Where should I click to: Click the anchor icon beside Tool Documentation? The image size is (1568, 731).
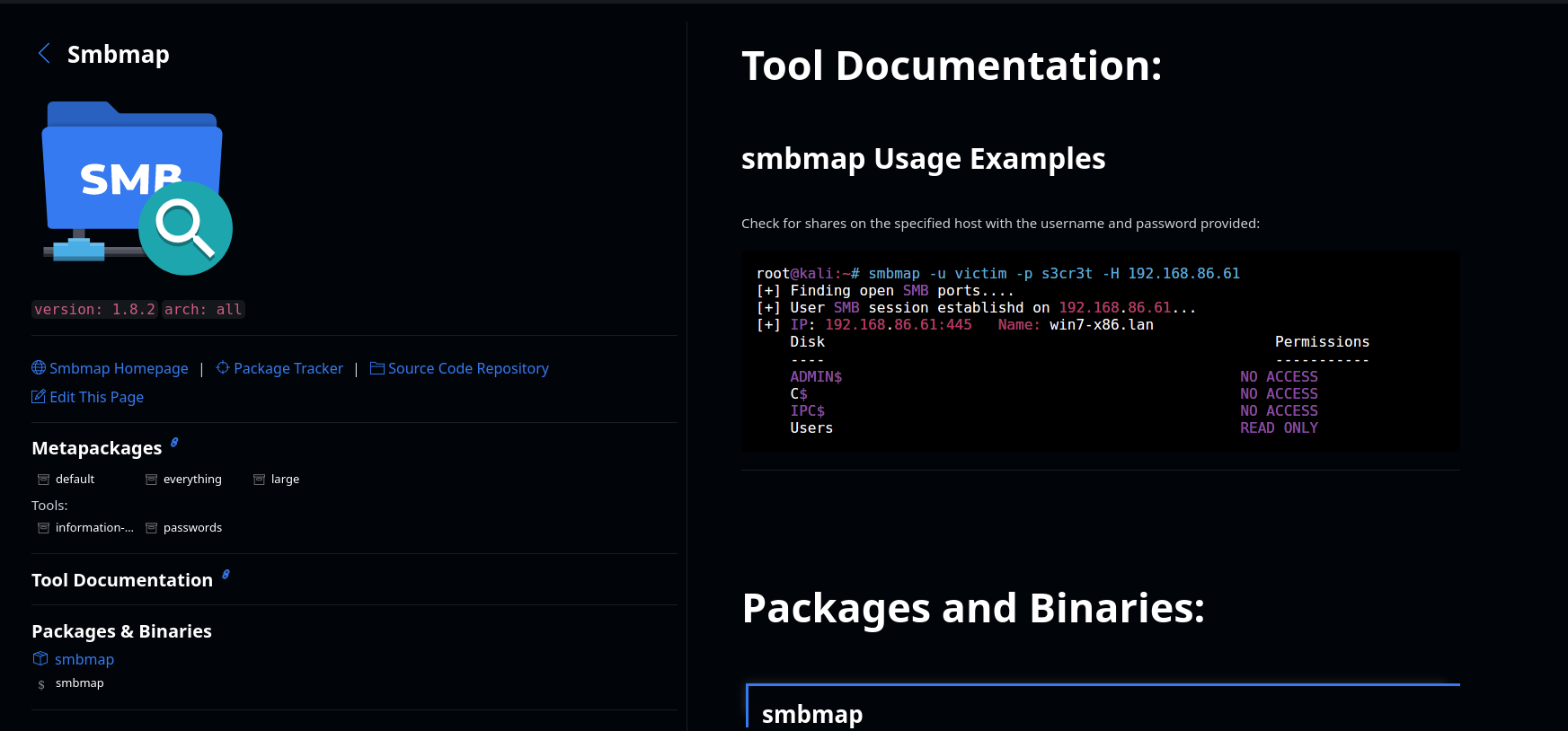(x=226, y=574)
